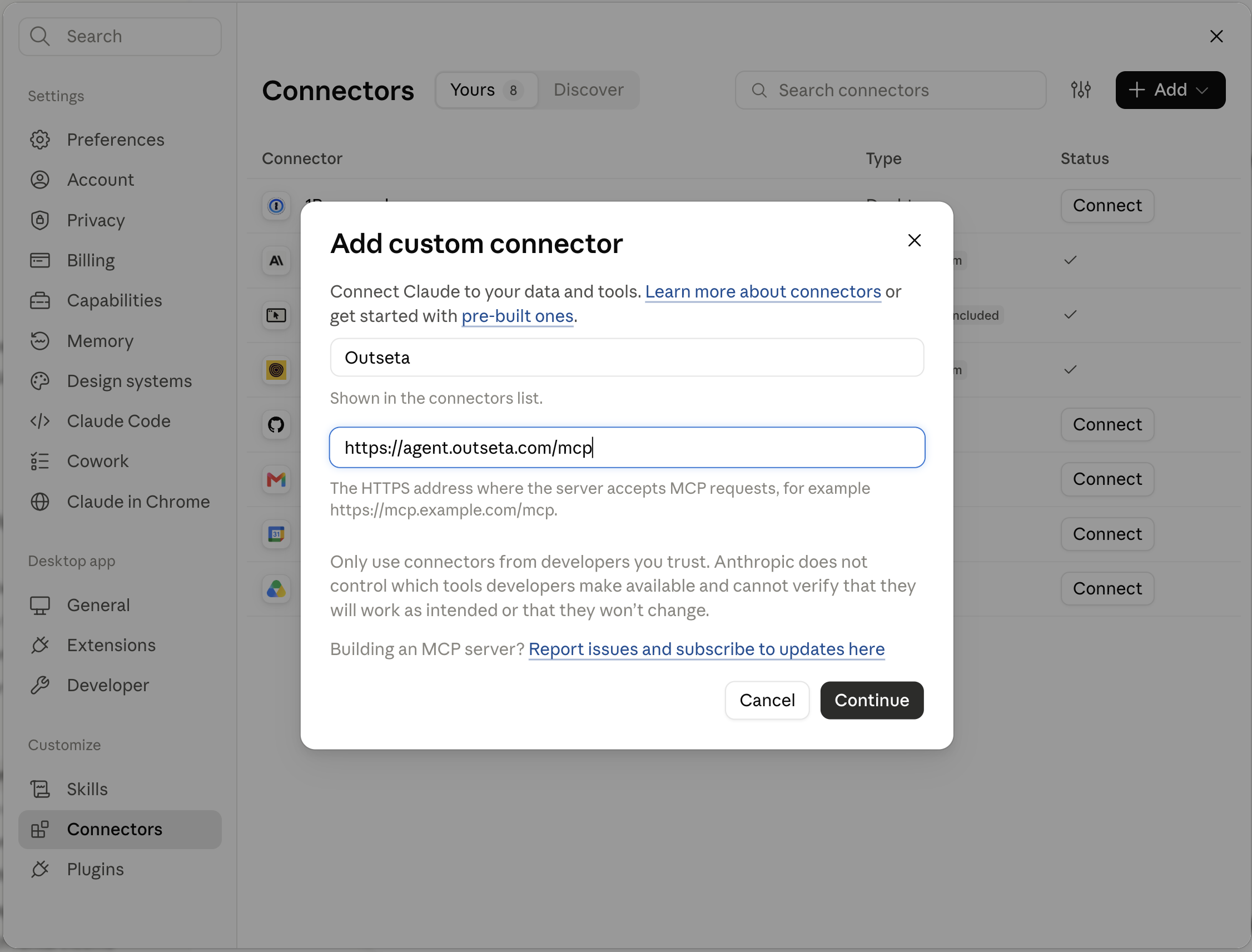
Task: Open Report issues and subscribe link
Action: pos(707,649)
